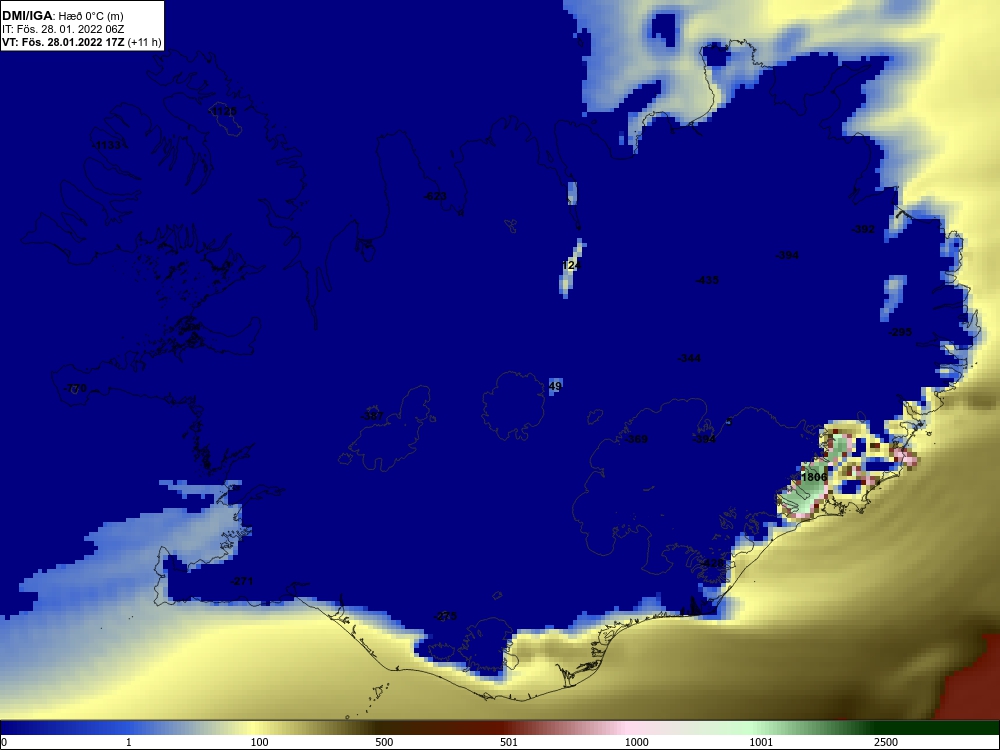The width and height of the screenshot is (1000, 750).
Task: Click the '-435' height label
Action: coord(707,281)
